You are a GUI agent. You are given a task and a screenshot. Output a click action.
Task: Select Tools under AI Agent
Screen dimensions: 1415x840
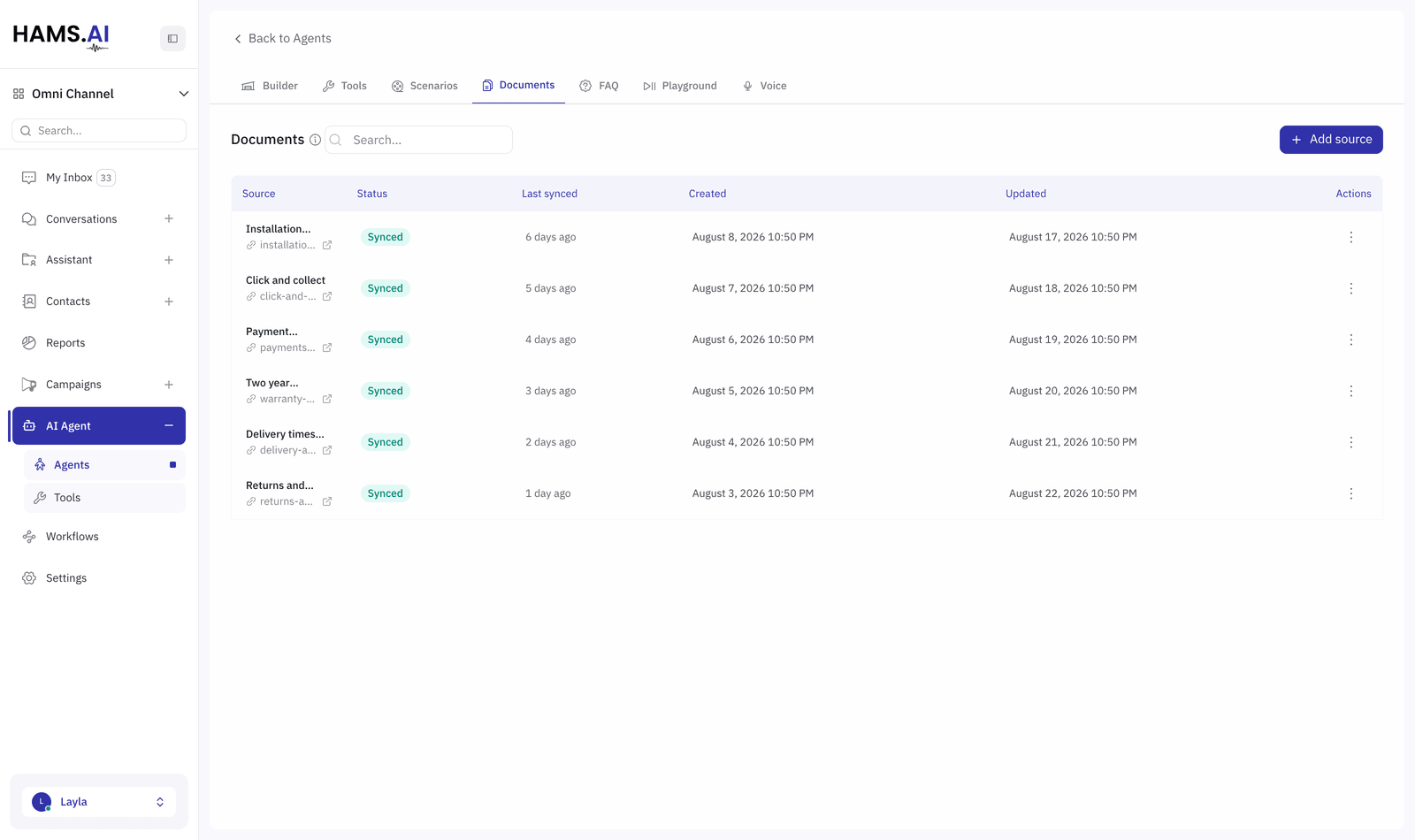[104, 498]
